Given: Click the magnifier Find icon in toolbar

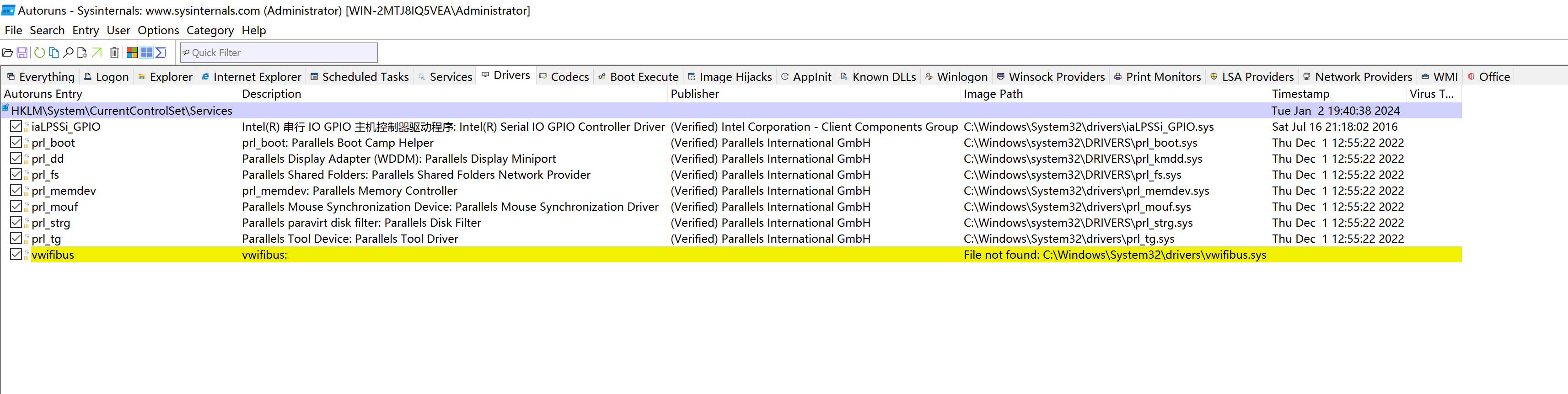Looking at the screenshot, I should point(68,53).
